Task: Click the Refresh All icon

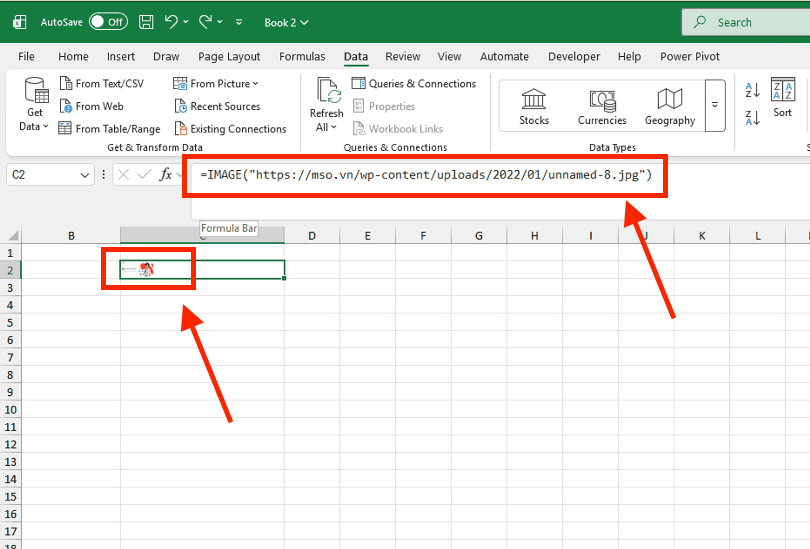Action: click(329, 90)
